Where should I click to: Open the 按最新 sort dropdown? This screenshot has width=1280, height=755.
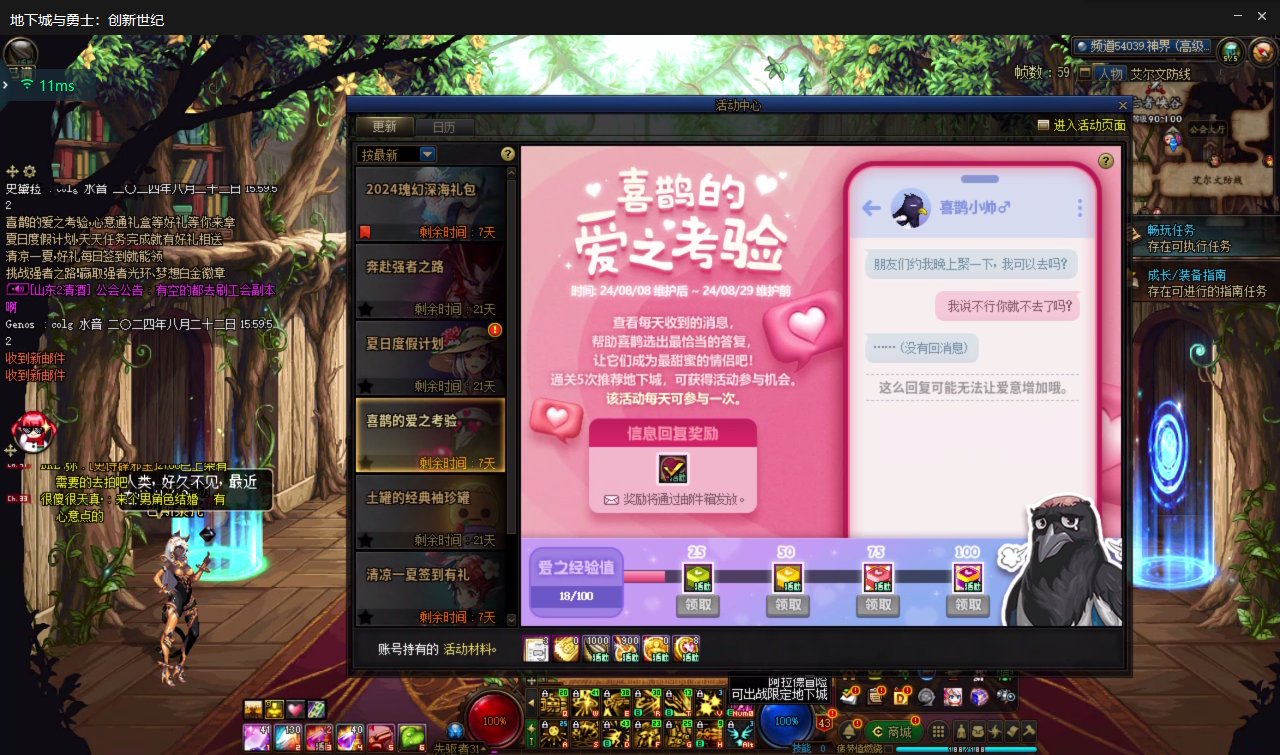pos(398,154)
